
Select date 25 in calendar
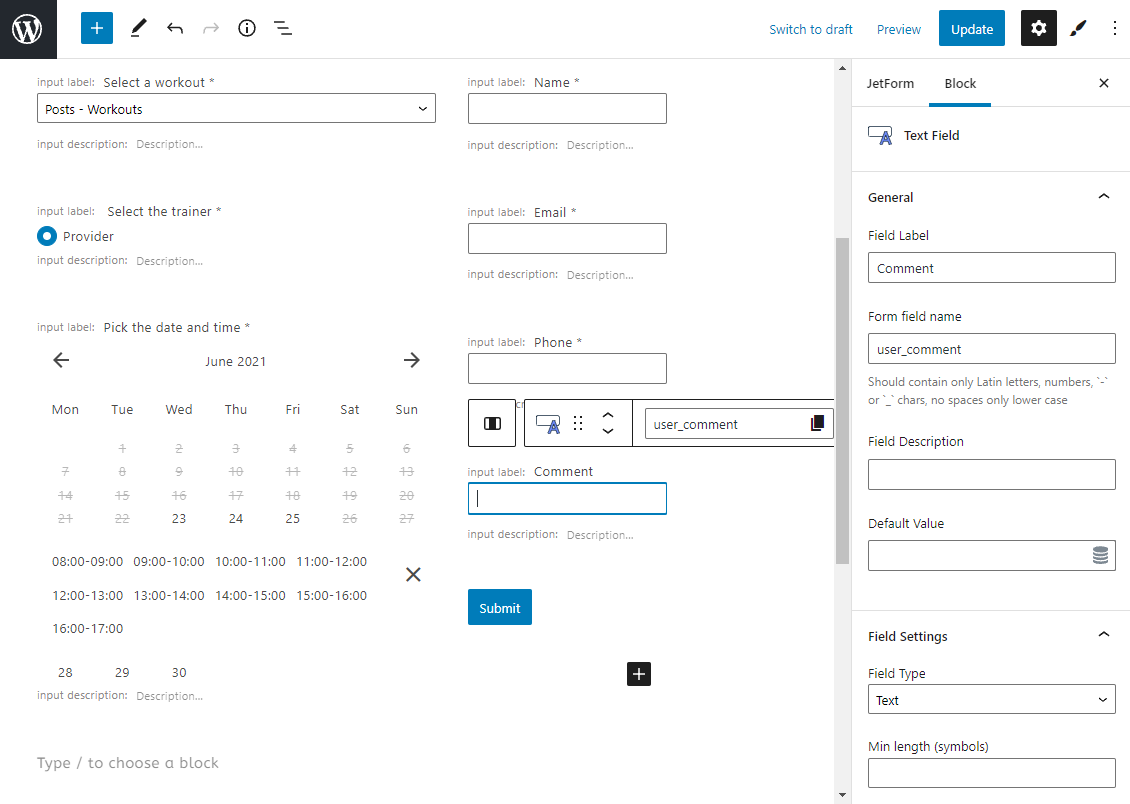click(x=293, y=519)
